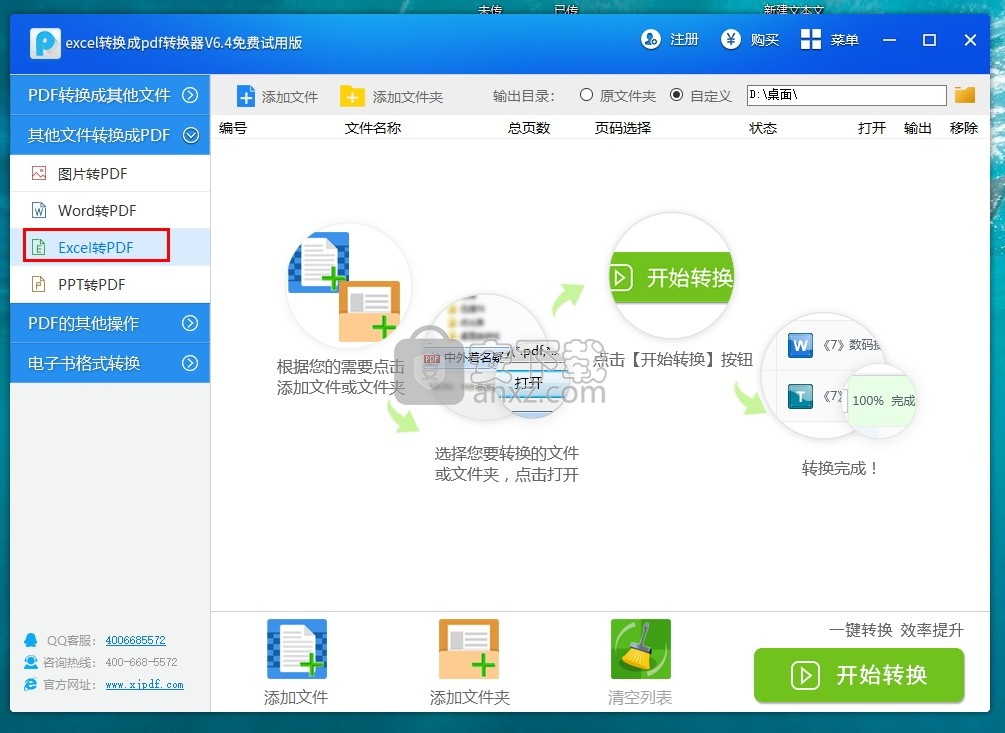Screen dimensions: 1005x733
Task: Open the 注册 register option
Action: click(669, 40)
